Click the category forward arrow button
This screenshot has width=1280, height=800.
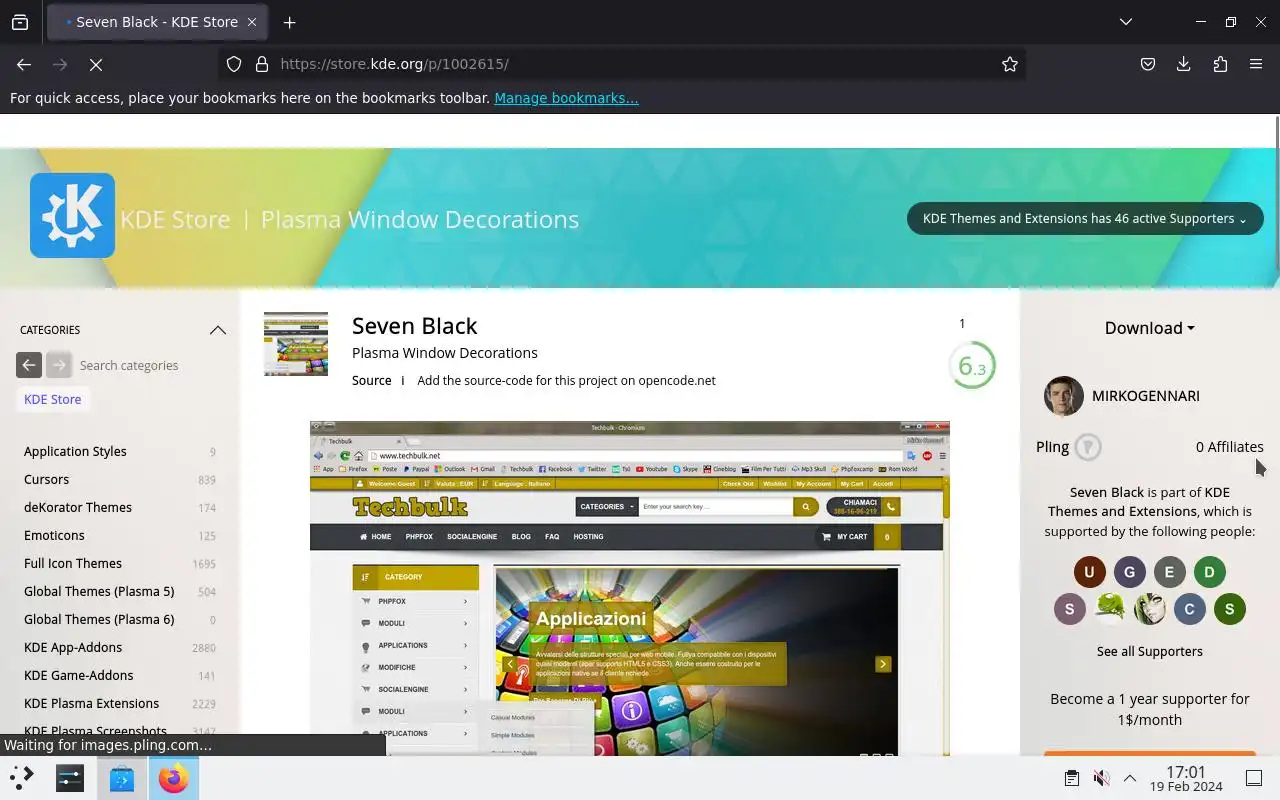(59, 365)
